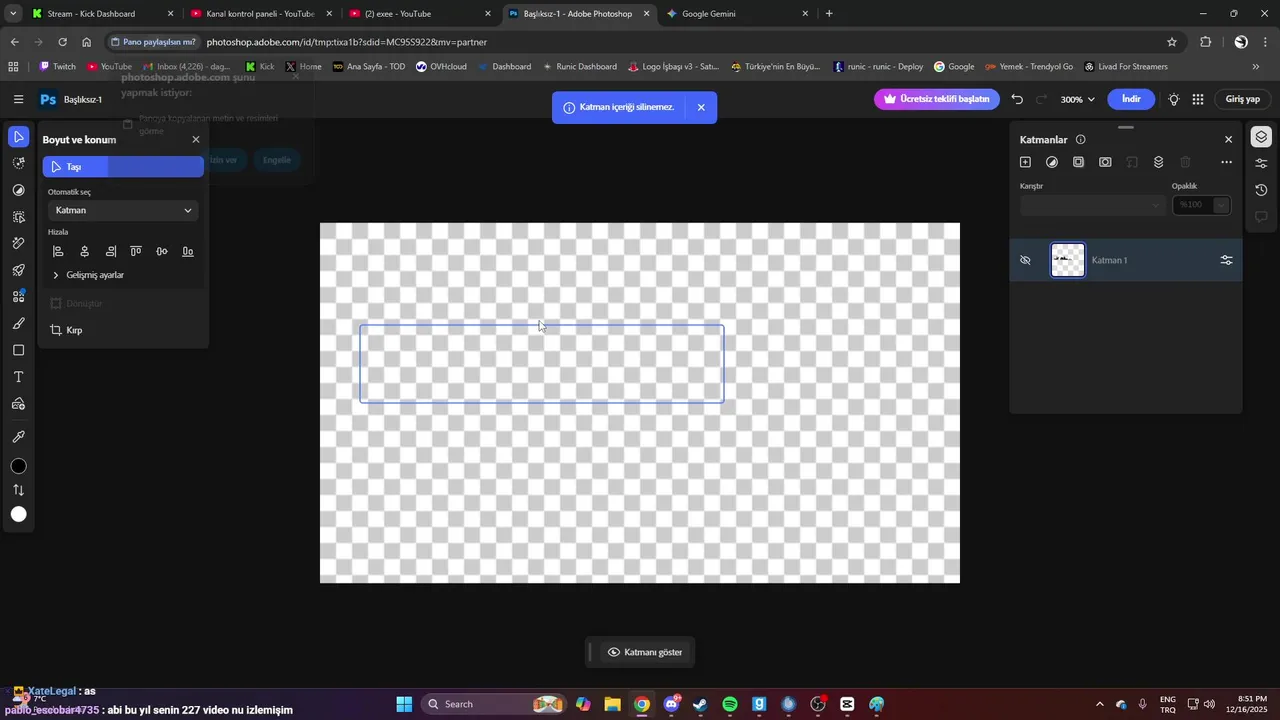The width and height of the screenshot is (1280, 720).
Task: Select the object selection tool
Action: point(18,217)
